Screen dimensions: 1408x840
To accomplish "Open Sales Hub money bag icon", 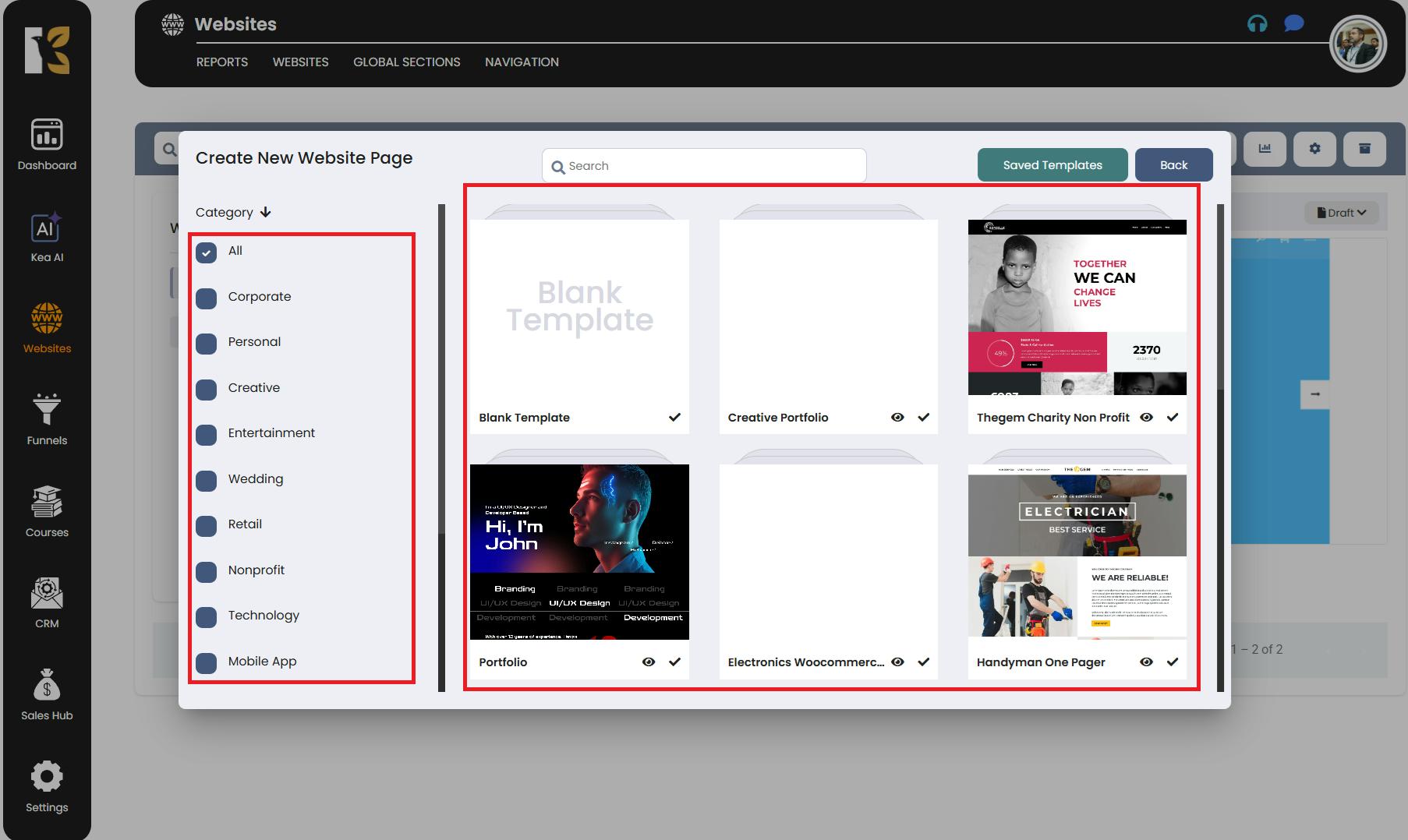I will click(x=46, y=686).
